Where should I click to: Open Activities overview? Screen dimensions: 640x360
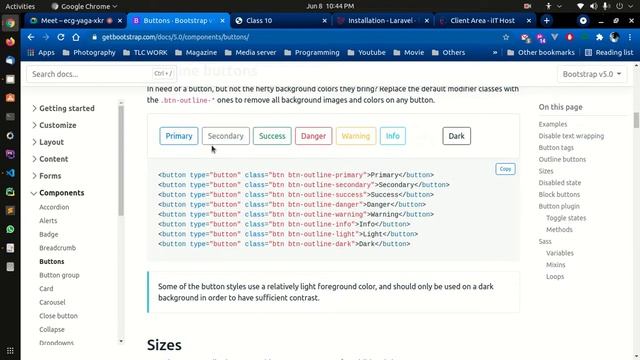coord(20,6)
